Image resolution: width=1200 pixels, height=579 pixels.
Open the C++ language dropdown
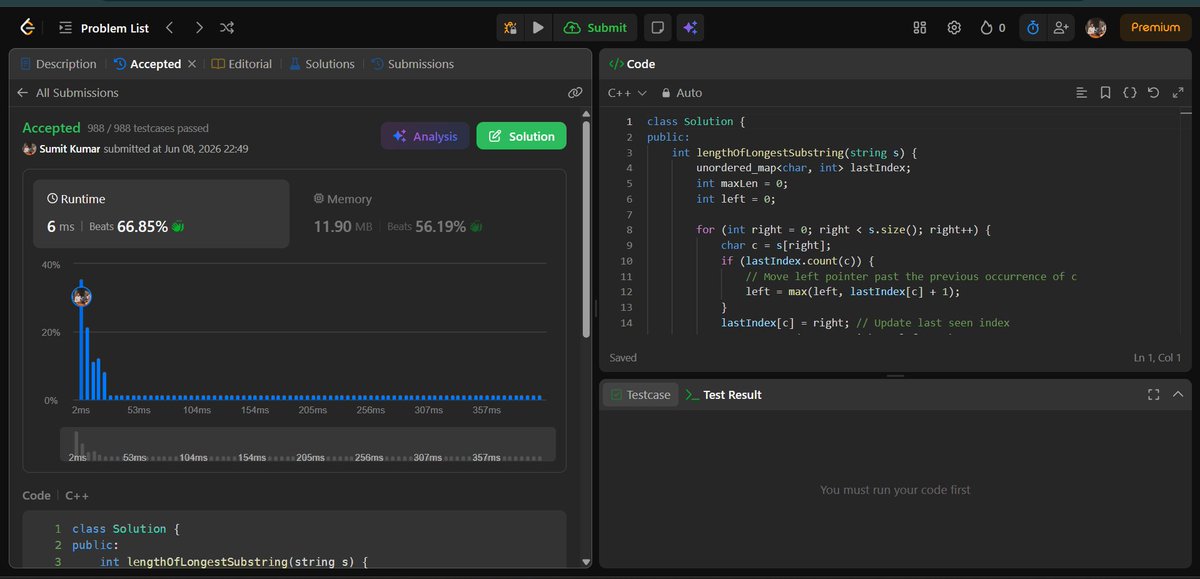coord(627,92)
